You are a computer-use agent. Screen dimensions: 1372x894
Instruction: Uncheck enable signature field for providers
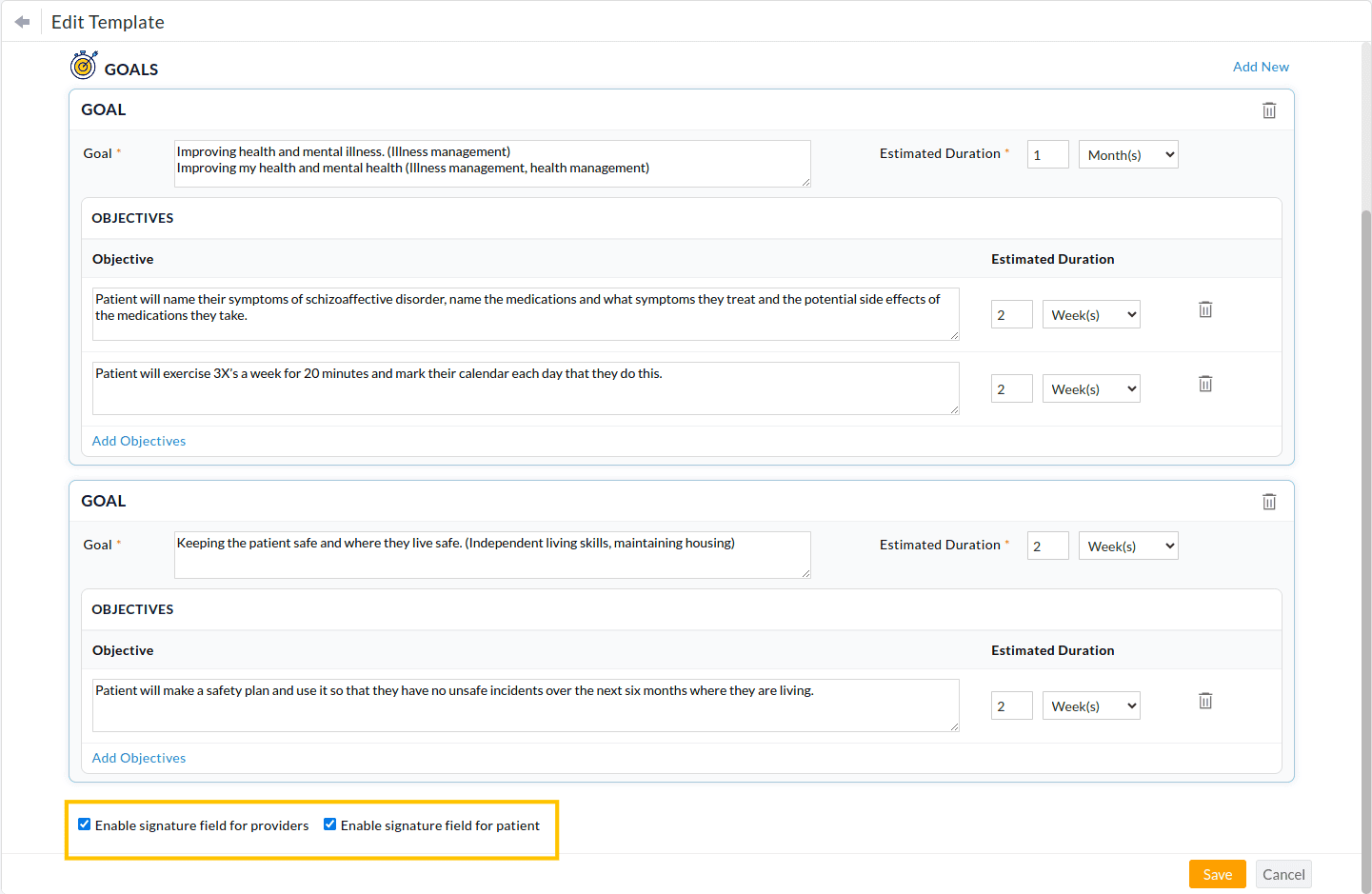click(x=85, y=824)
